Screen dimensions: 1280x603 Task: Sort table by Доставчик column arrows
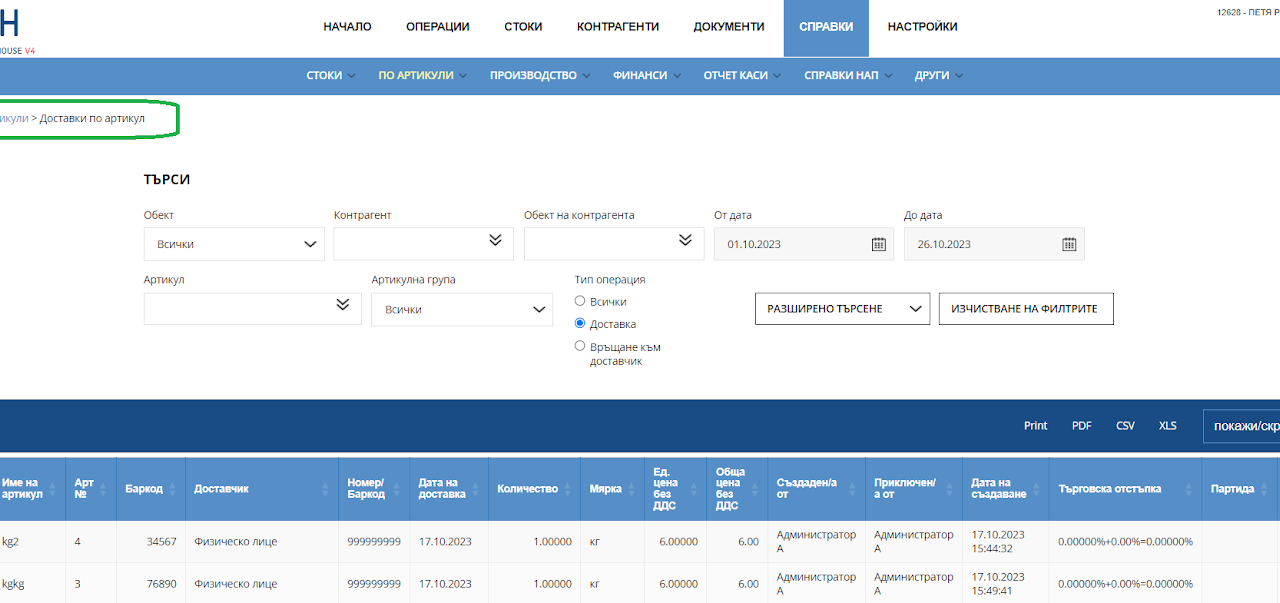(x=324, y=489)
